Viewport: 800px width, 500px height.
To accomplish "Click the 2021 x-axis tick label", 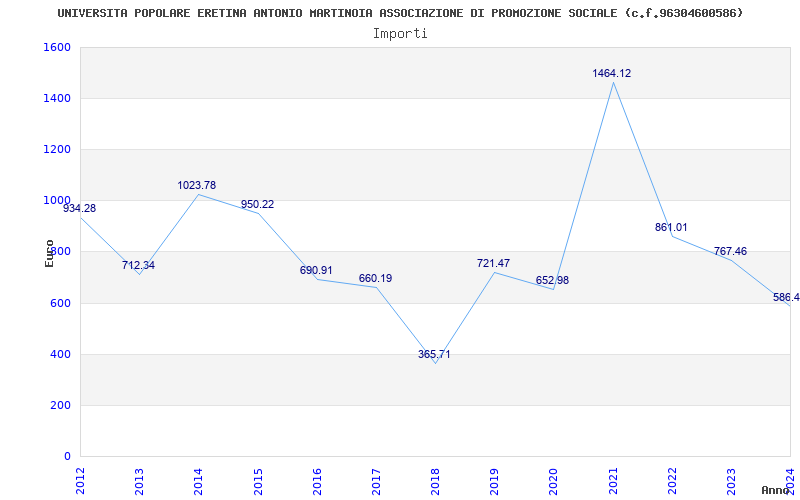I will [x=613, y=481].
